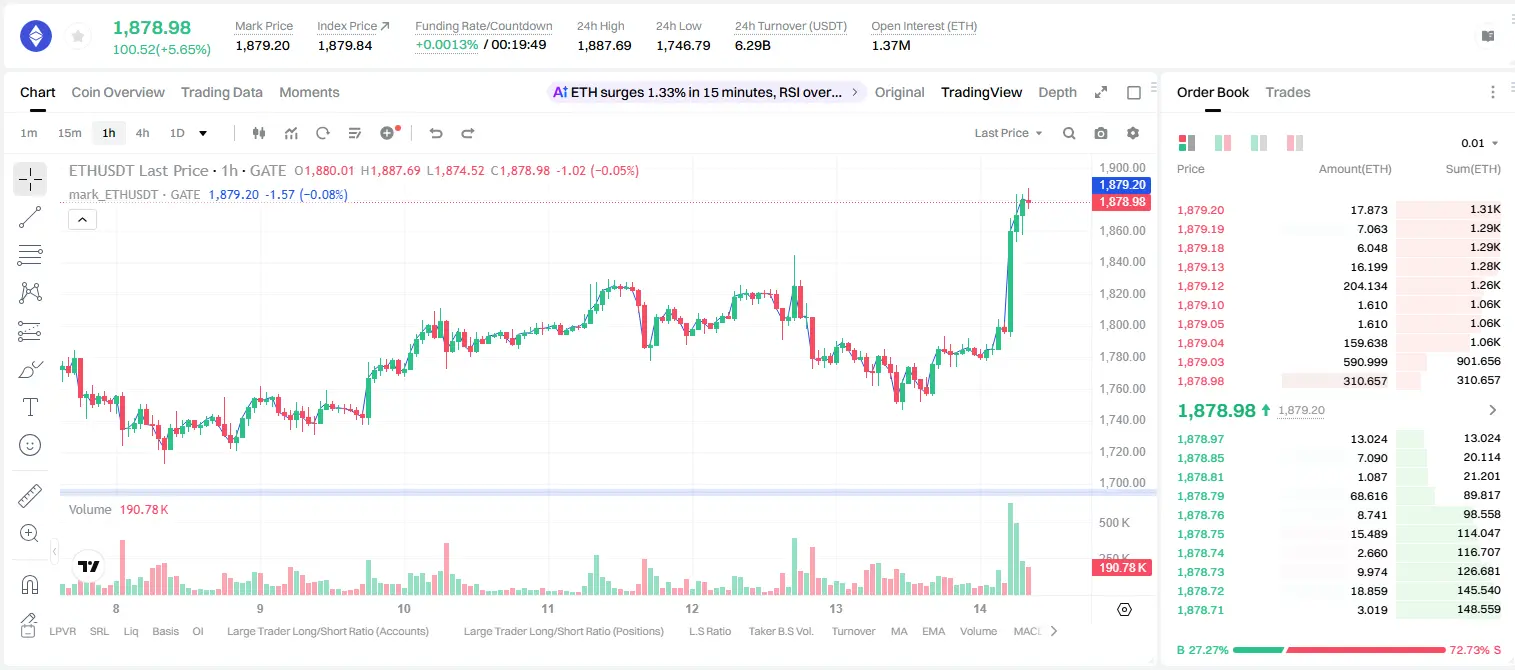Click the buy sell ratio bar
1515x670 pixels.
tap(1339, 650)
